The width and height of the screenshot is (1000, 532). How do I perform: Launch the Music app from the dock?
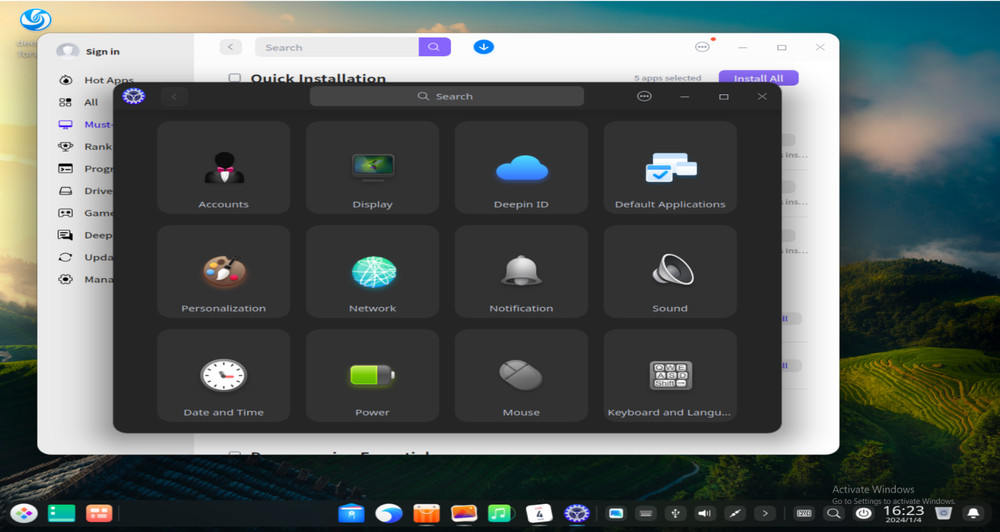tap(501, 514)
